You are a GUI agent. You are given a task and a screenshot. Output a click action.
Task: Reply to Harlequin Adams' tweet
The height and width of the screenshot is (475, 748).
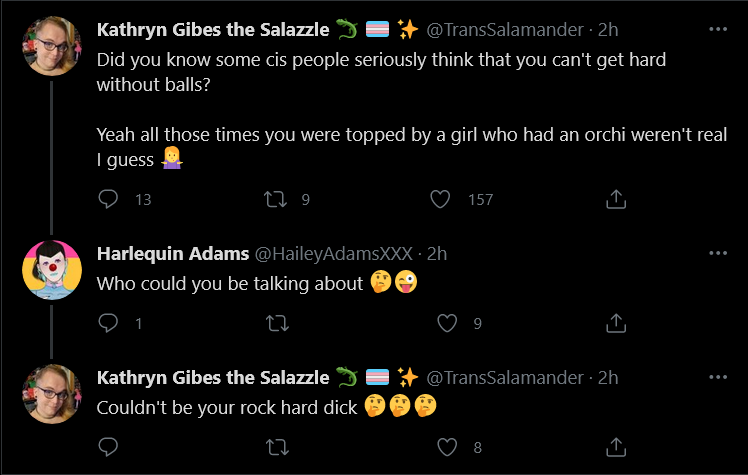108,323
